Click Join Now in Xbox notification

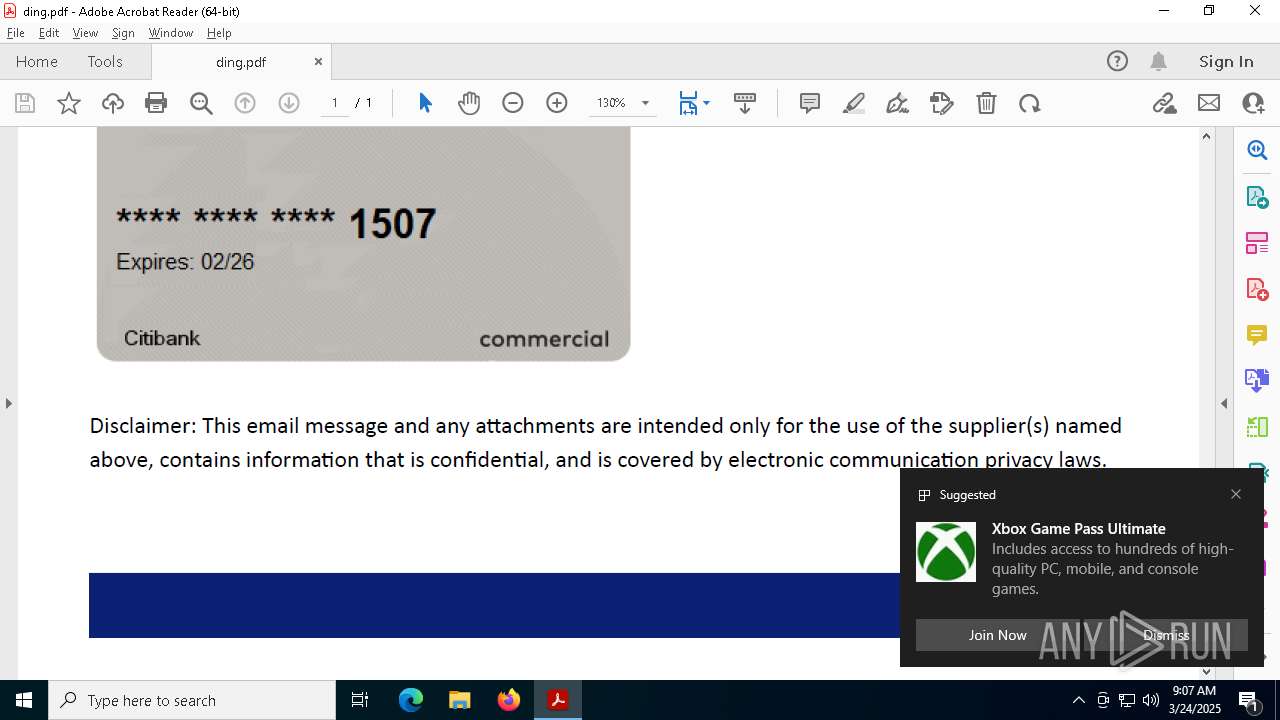pos(997,635)
